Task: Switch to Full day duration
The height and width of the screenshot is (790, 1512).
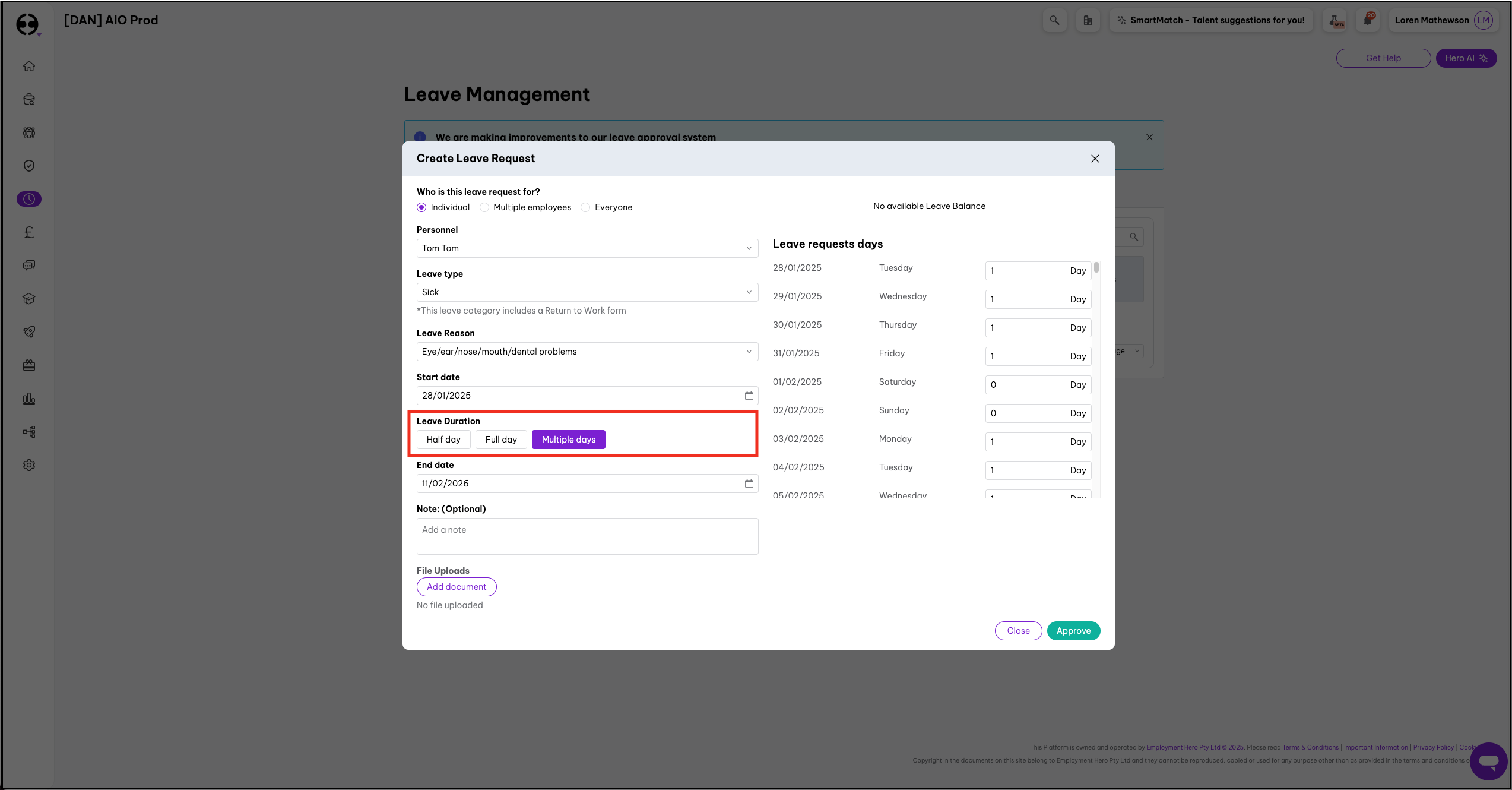Action: click(x=501, y=440)
